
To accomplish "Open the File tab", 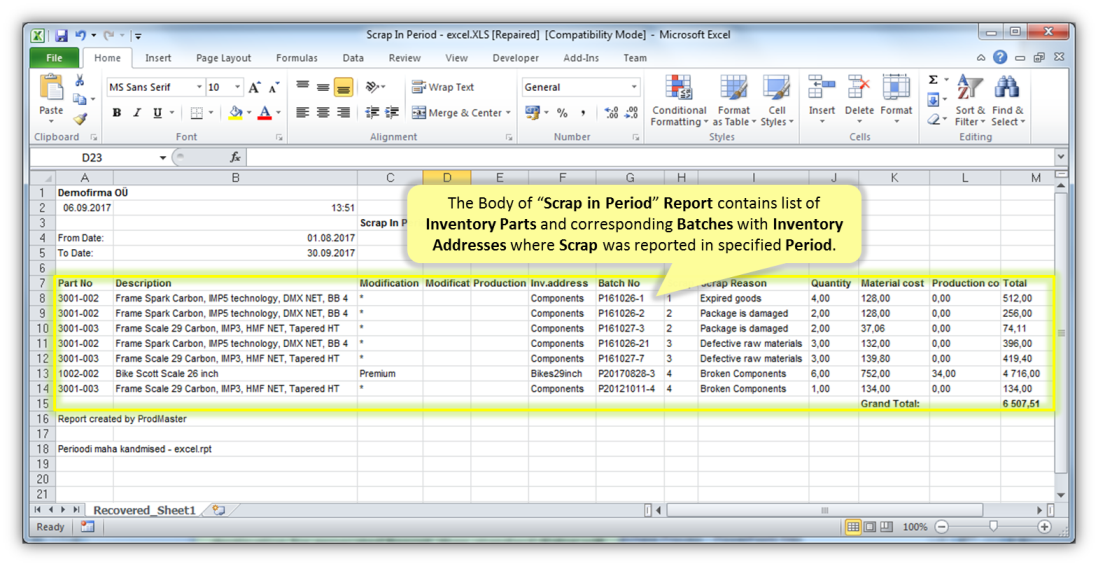I will point(55,58).
